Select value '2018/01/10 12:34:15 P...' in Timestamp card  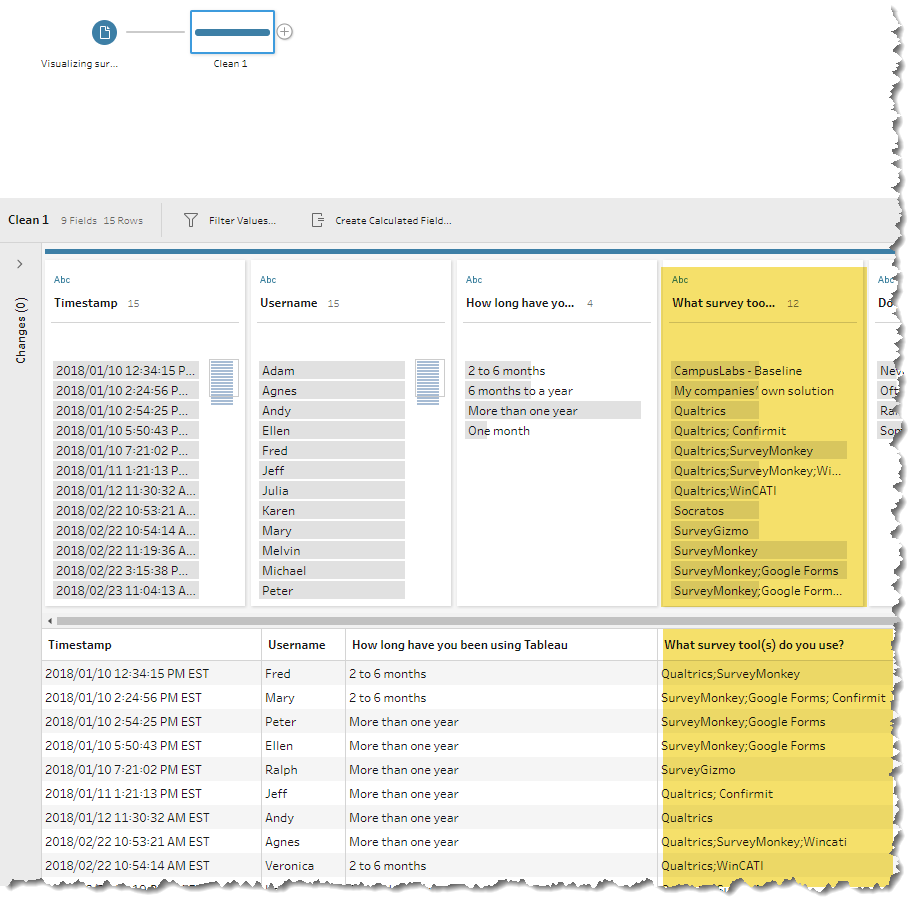(x=126, y=371)
